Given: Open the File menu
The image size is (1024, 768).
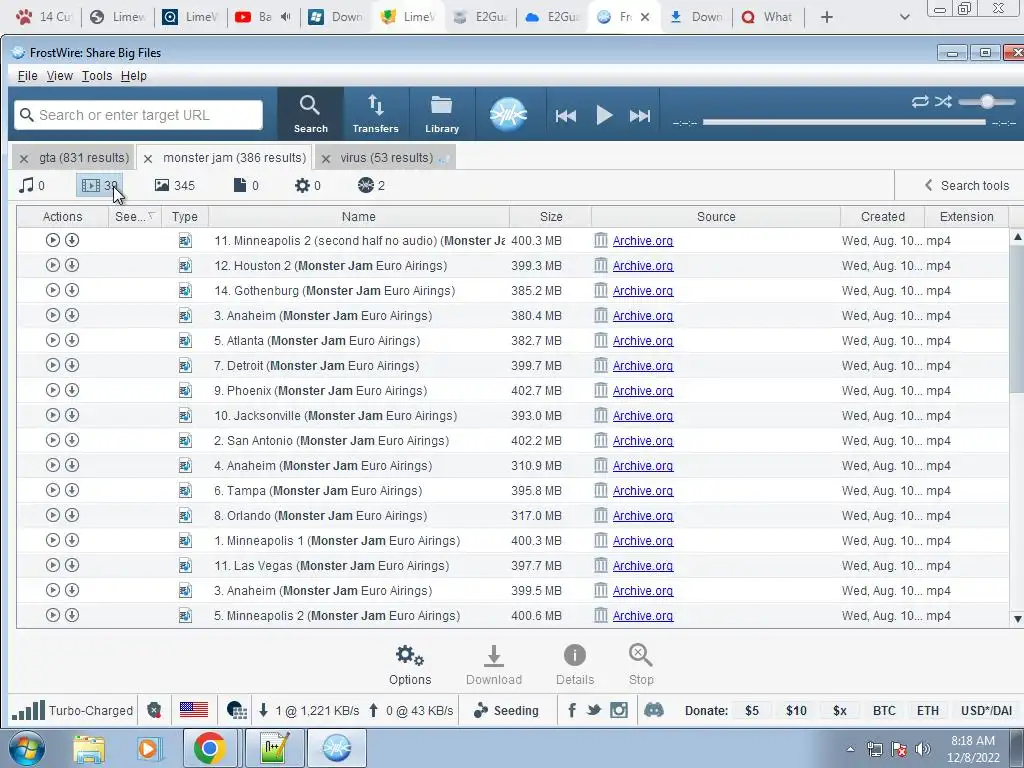Looking at the screenshot, I should (x=27, y=76).
